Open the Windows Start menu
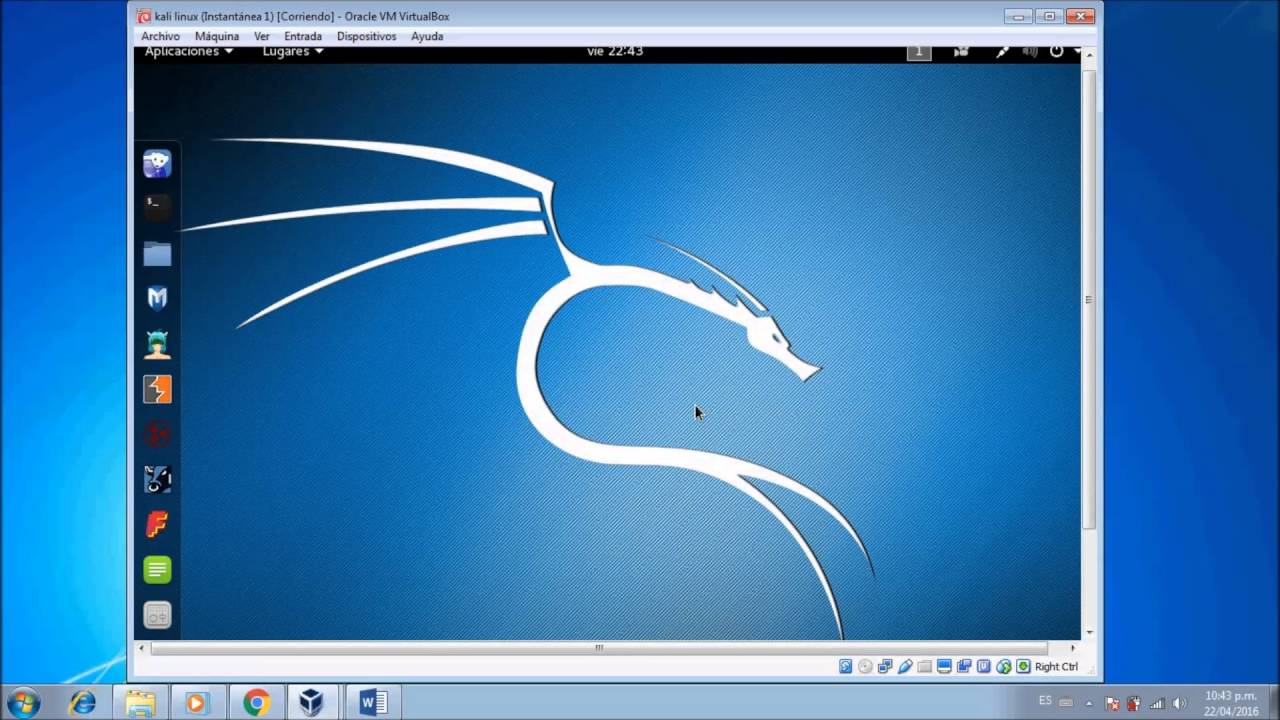1280x720 pixels. (x=22, y=702)
